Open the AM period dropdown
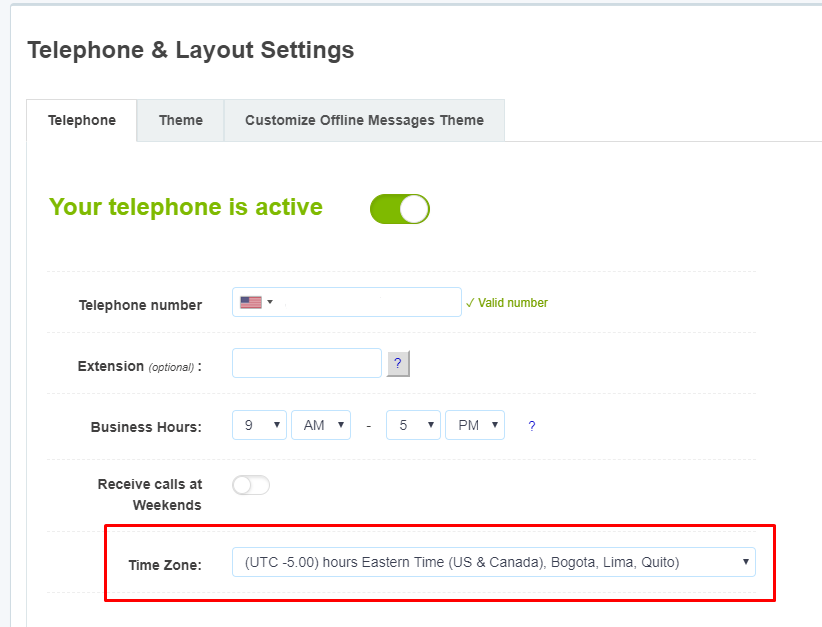The height and width of the screenshot is (627, 822). click(321, 425)
